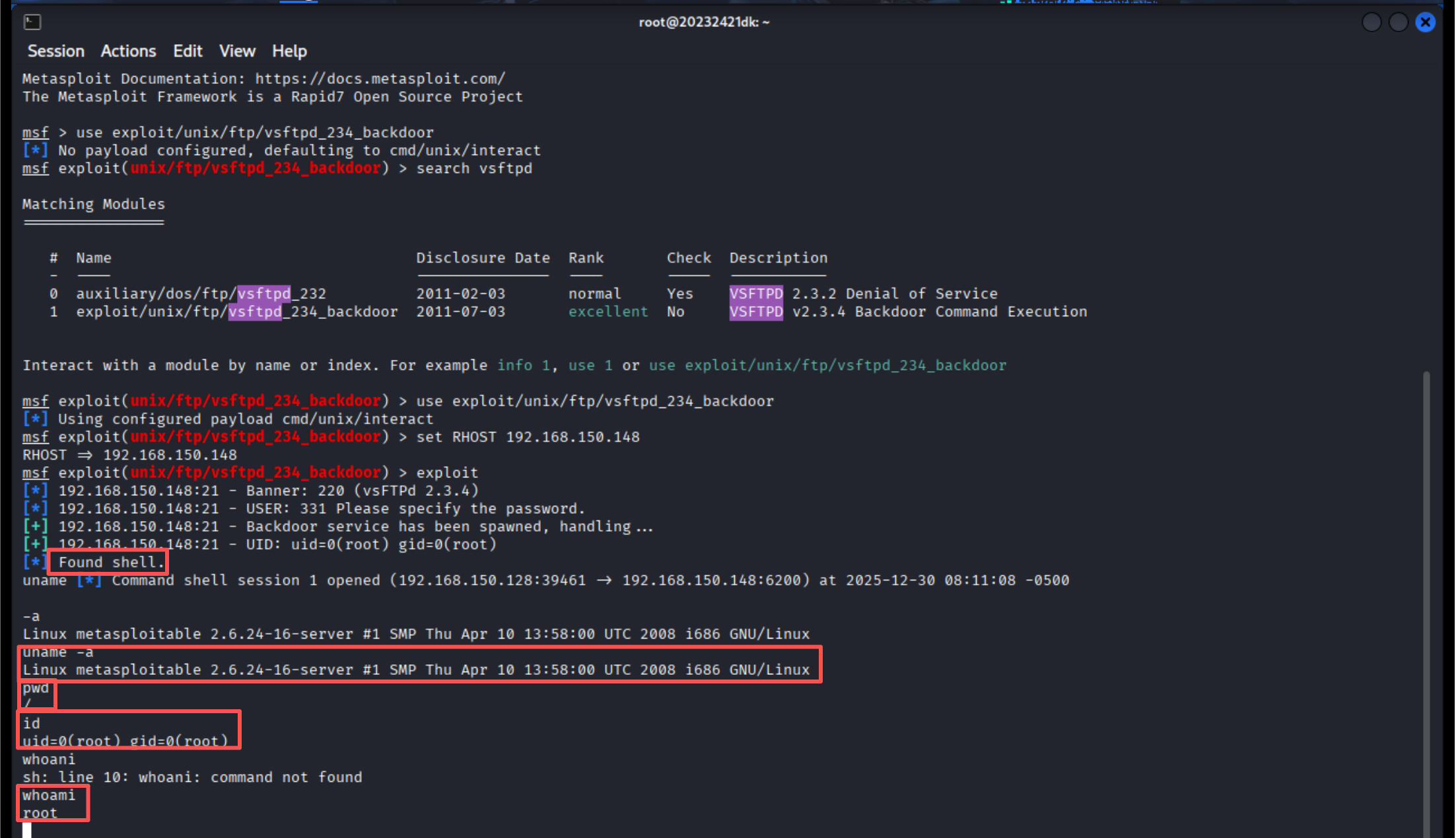
Task: Open the Session menu
Action: pos(55,52)
